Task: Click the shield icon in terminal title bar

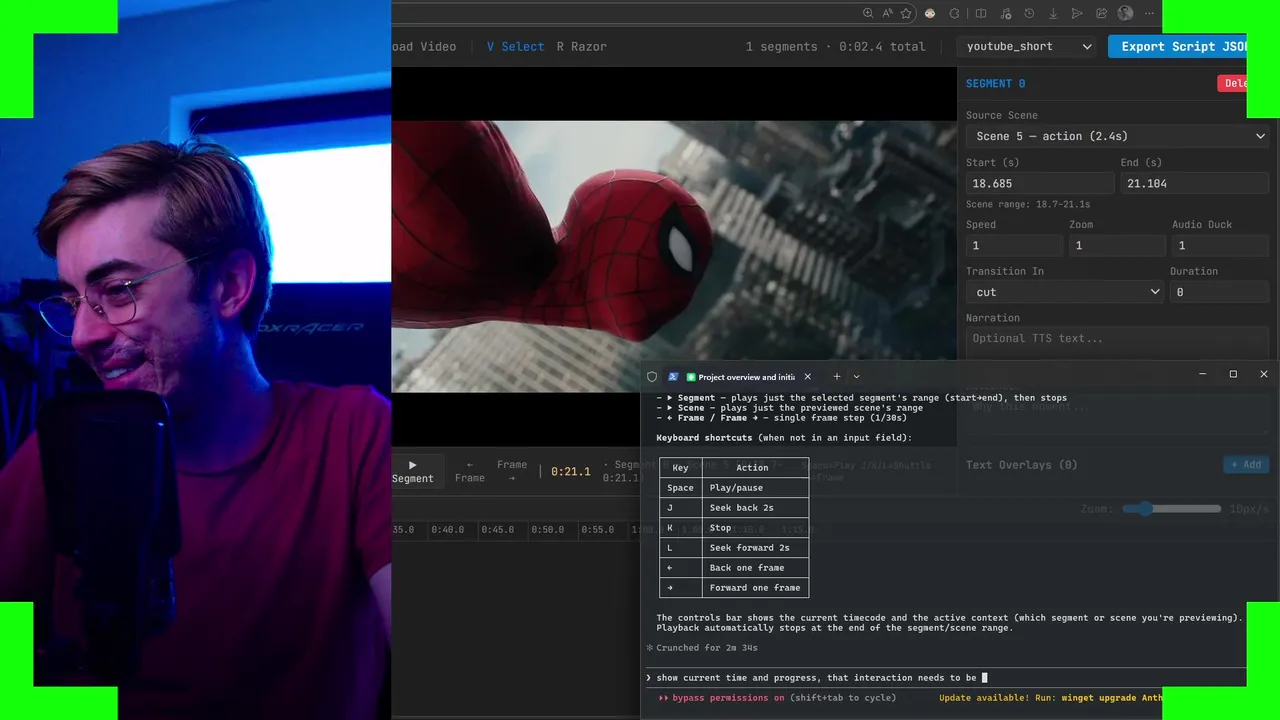Action: [x=652, y=377]
